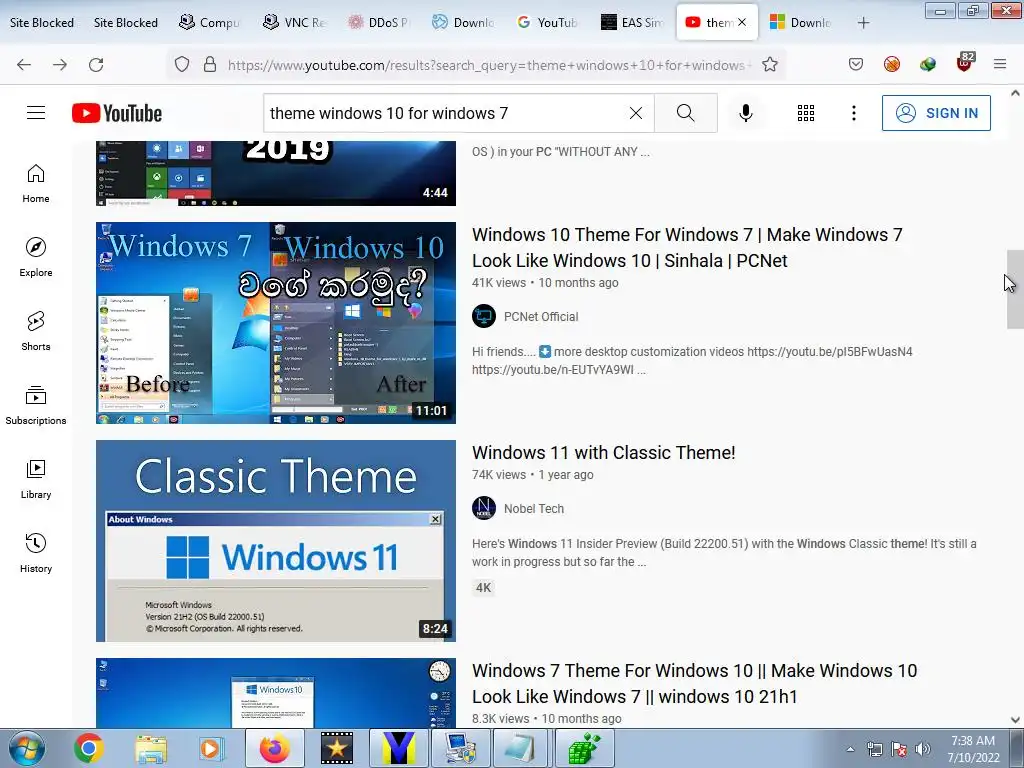Open Explore in sidebar

36,257
